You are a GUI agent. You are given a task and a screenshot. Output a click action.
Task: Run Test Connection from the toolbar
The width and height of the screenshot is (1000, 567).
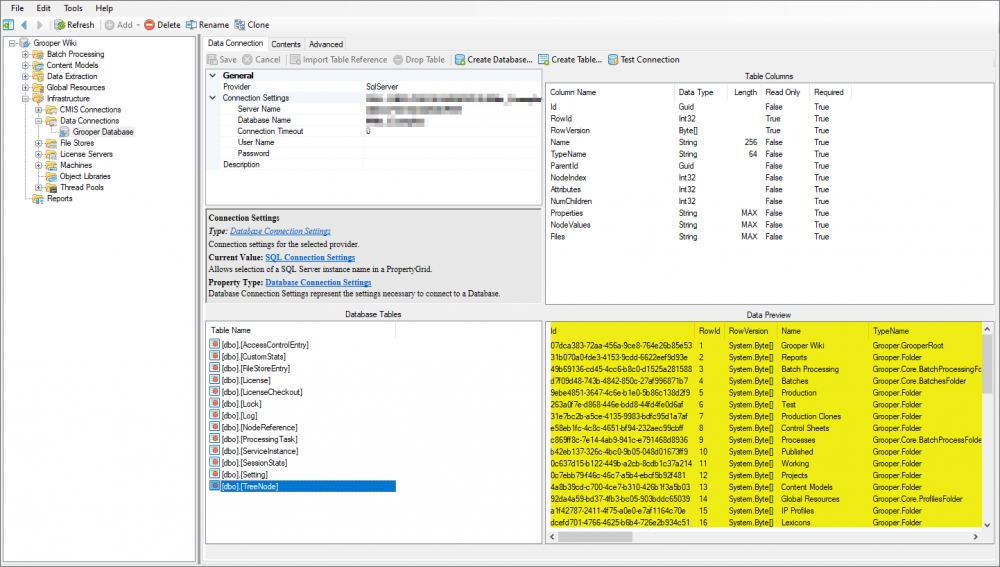coord(613,60)
